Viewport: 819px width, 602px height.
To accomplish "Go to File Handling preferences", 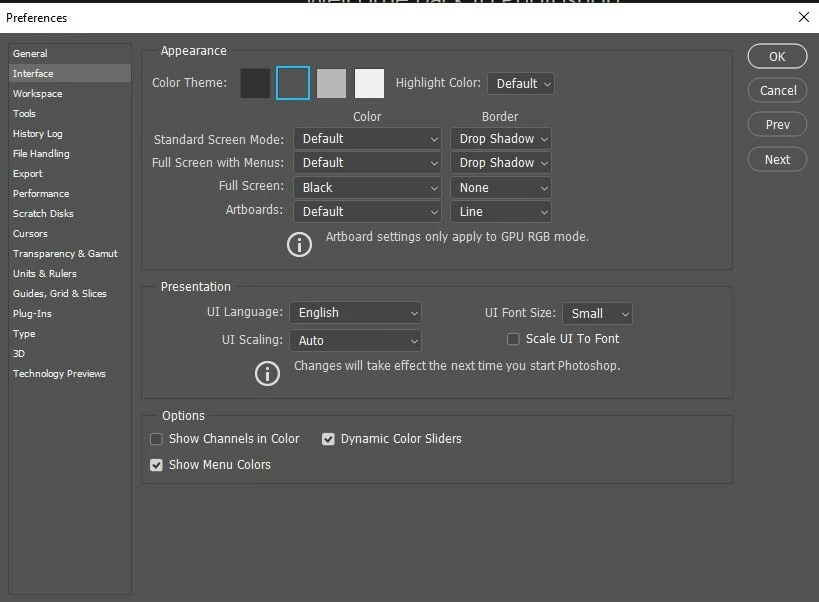I will click(69, 154).
